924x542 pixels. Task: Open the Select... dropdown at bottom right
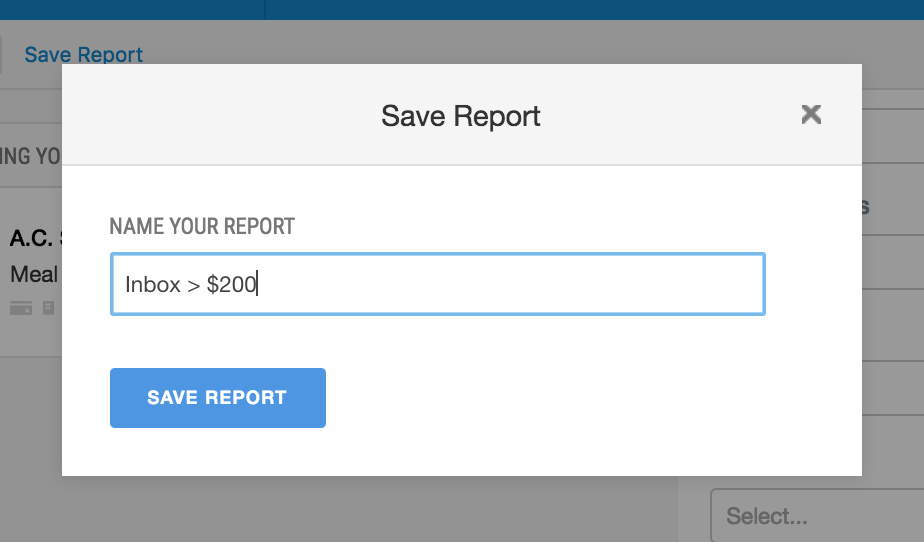pyautogui.click(x=817, y=515)
